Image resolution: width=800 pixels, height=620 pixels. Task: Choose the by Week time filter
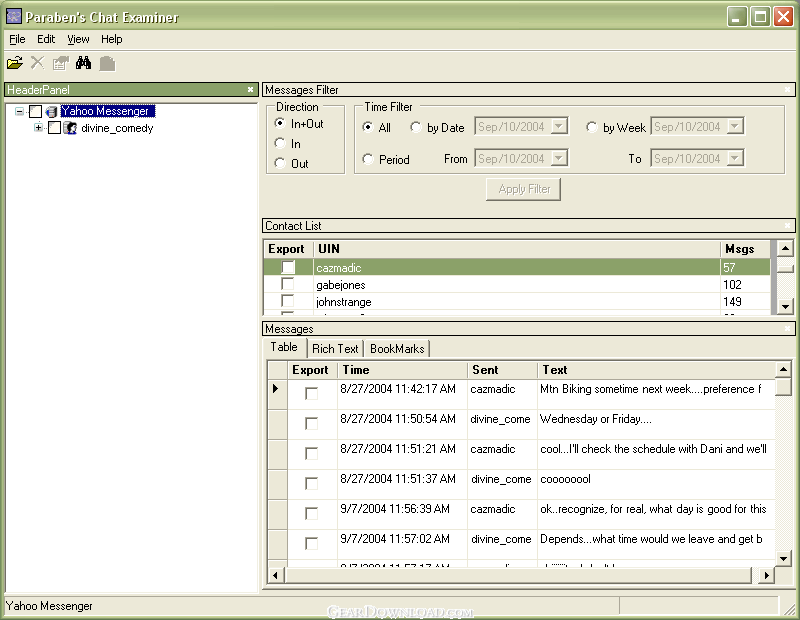(592, 127)
